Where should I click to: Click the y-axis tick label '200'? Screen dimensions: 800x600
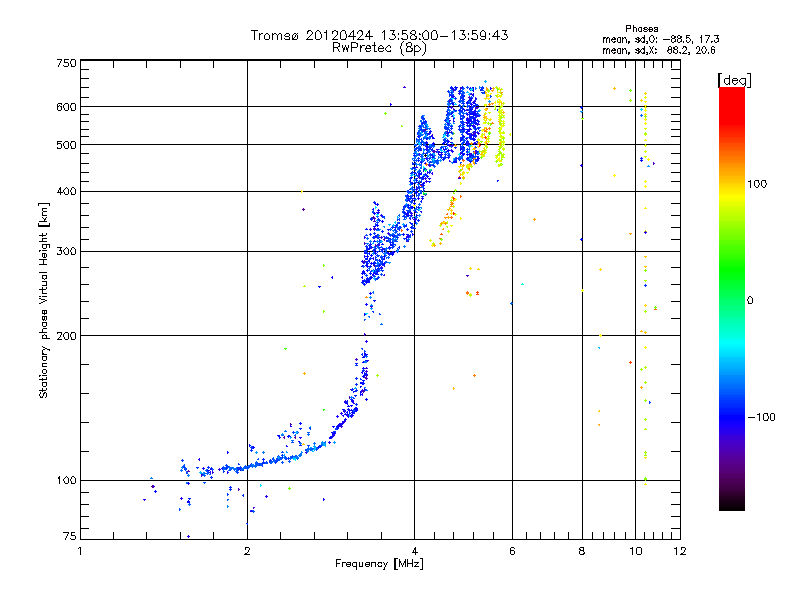(x=66, y=336)
